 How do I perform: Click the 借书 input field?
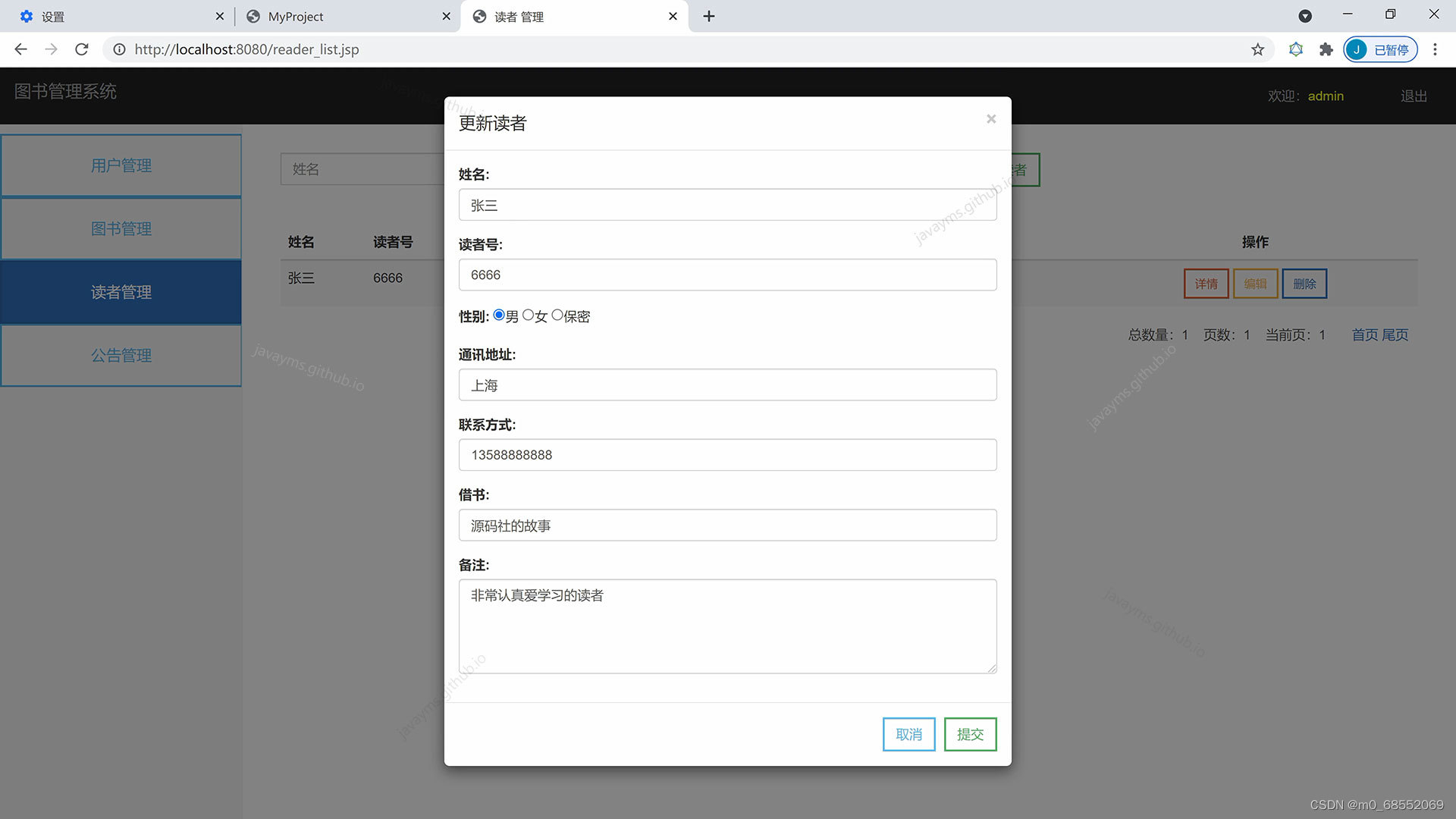(x=727, y=526)
